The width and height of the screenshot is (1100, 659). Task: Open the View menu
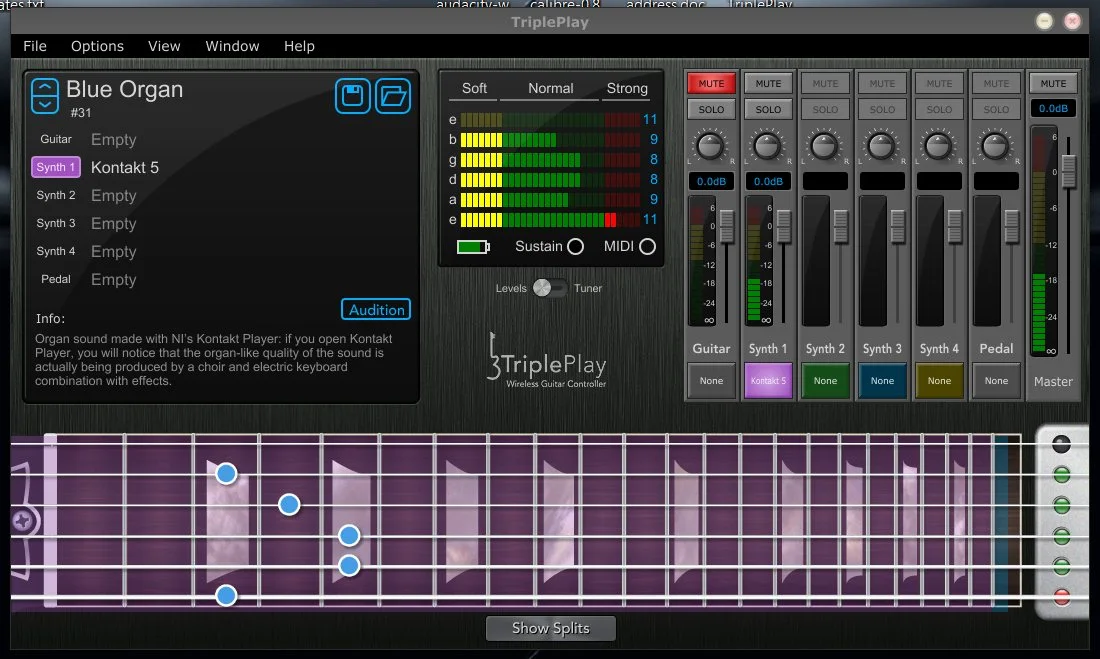(x=164, y=46)
